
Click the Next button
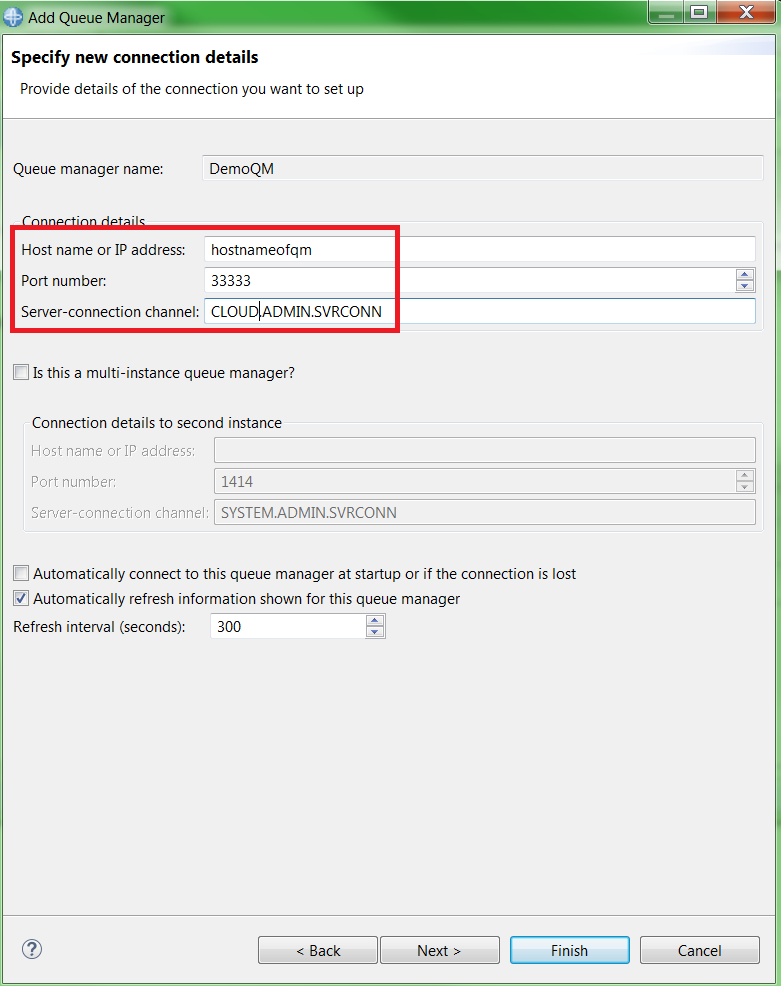pos(439,950)
